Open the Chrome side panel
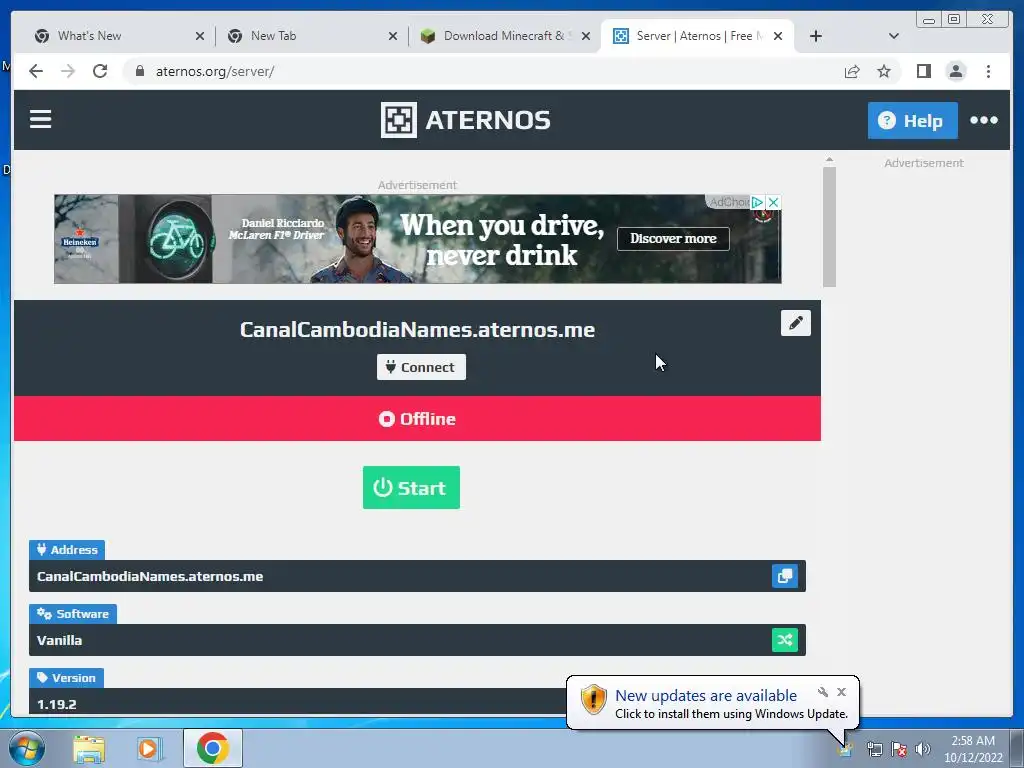The height and width of the screenshot is (768, 1024). tap(923, 71)
